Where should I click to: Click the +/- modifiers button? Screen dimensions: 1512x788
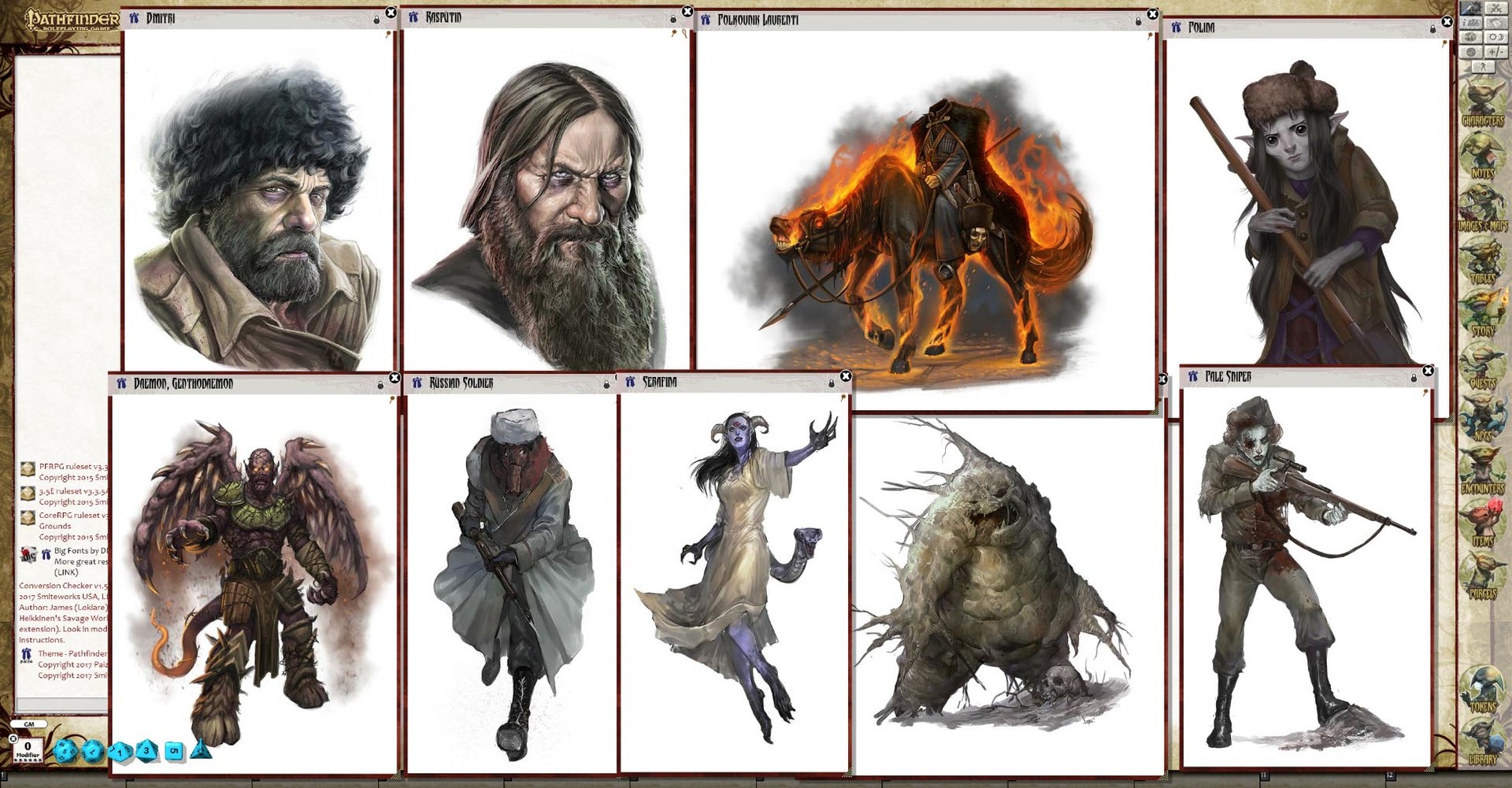coord(1495,52)
